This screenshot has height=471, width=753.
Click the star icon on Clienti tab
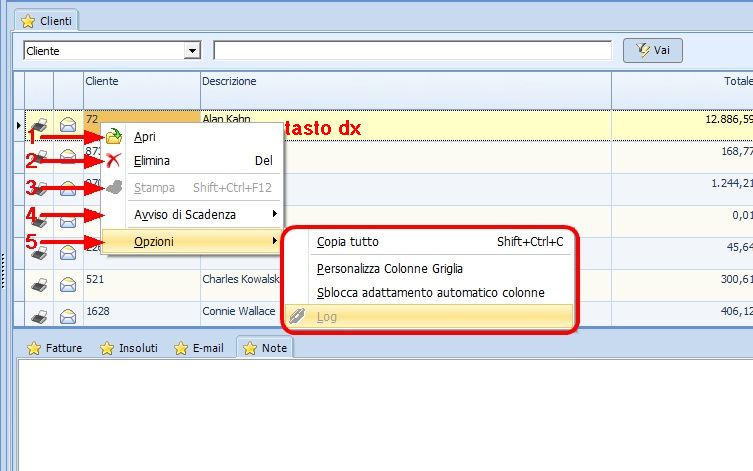pyautogui.click(x=28, y=21)
